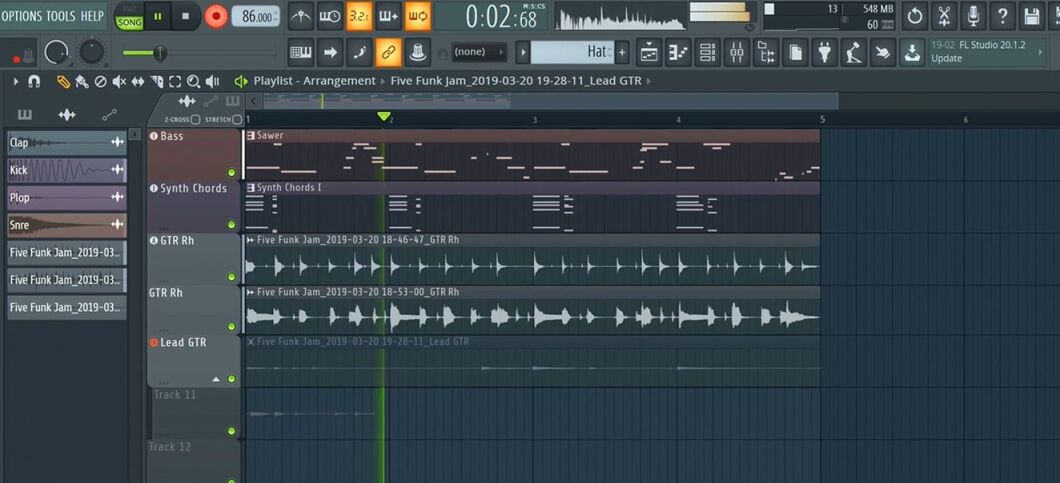This screenshot has height=483, width=1060.
Task: Open the piano roll view
Action: click(678, 52)
